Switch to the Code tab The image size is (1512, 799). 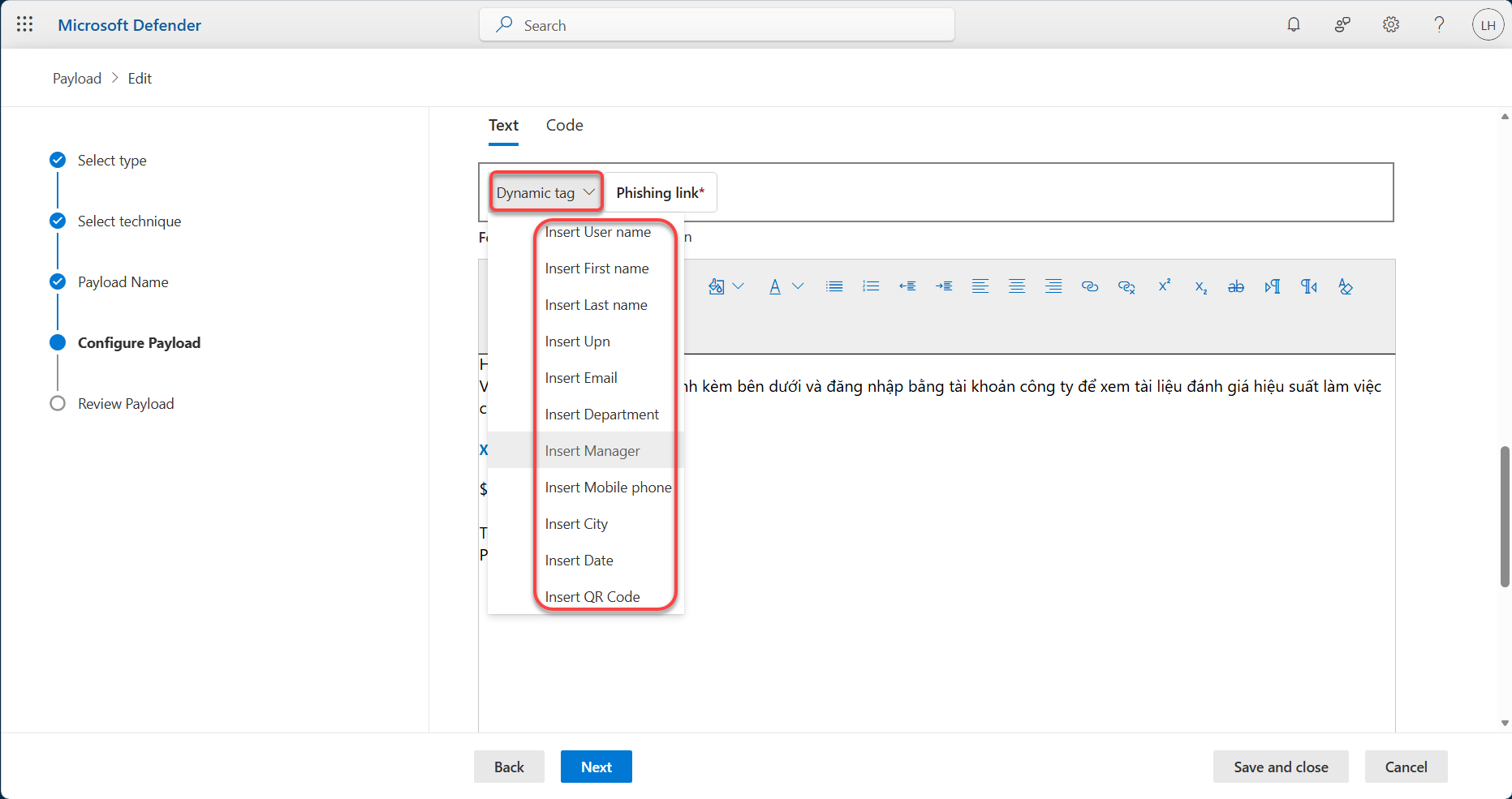point(564,125)
